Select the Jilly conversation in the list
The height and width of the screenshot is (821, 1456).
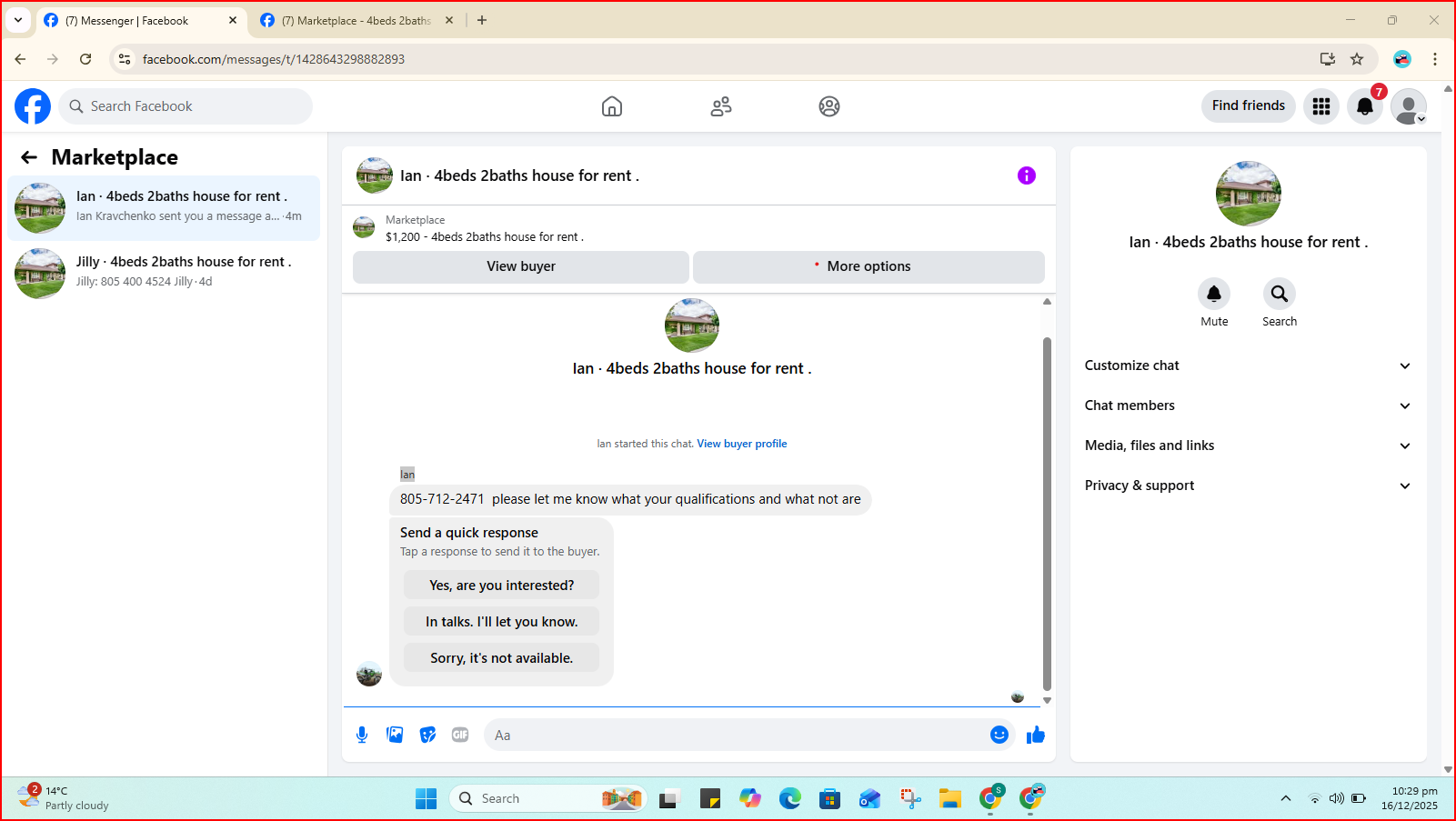tap(164, 274)
